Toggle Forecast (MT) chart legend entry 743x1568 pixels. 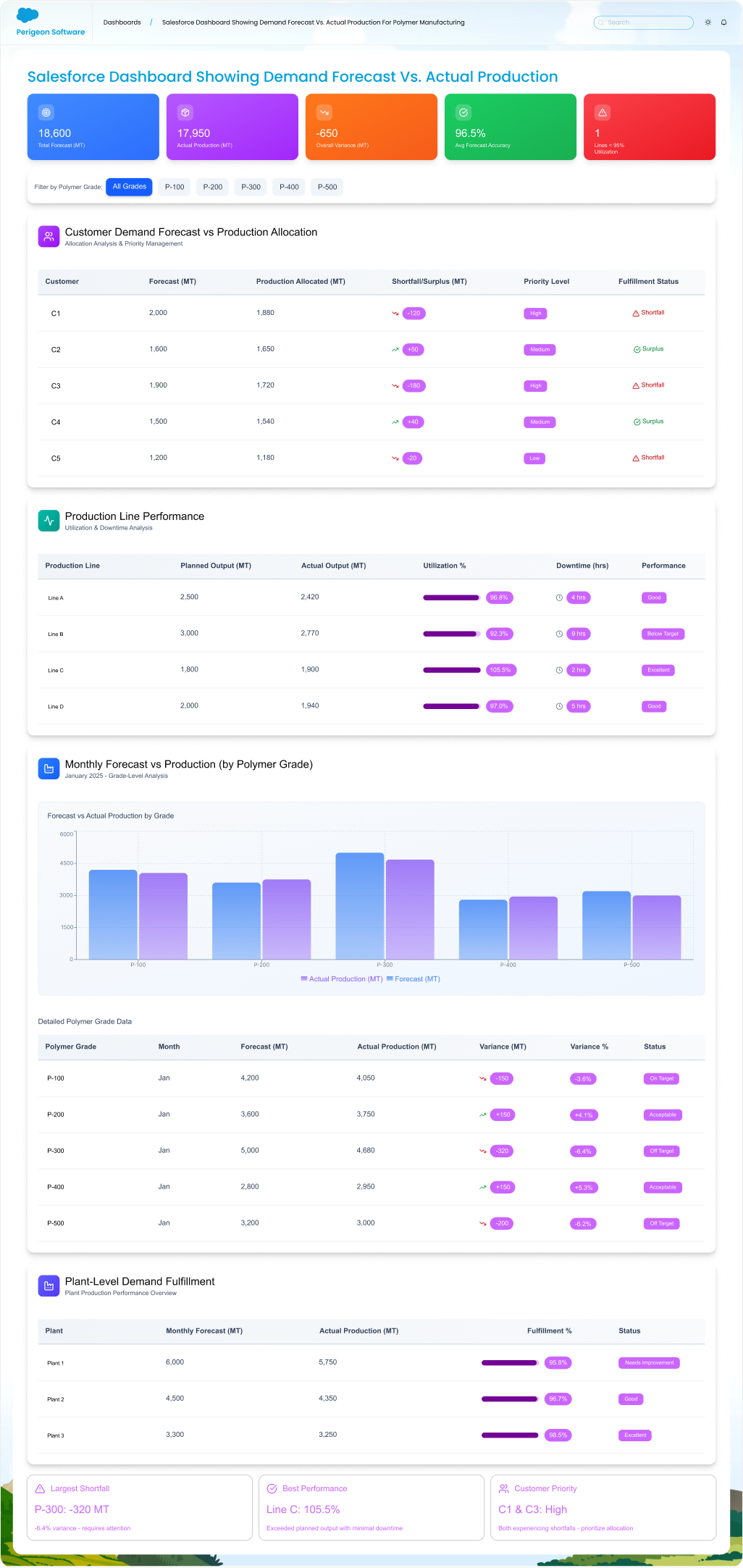[x=414, y=979]
